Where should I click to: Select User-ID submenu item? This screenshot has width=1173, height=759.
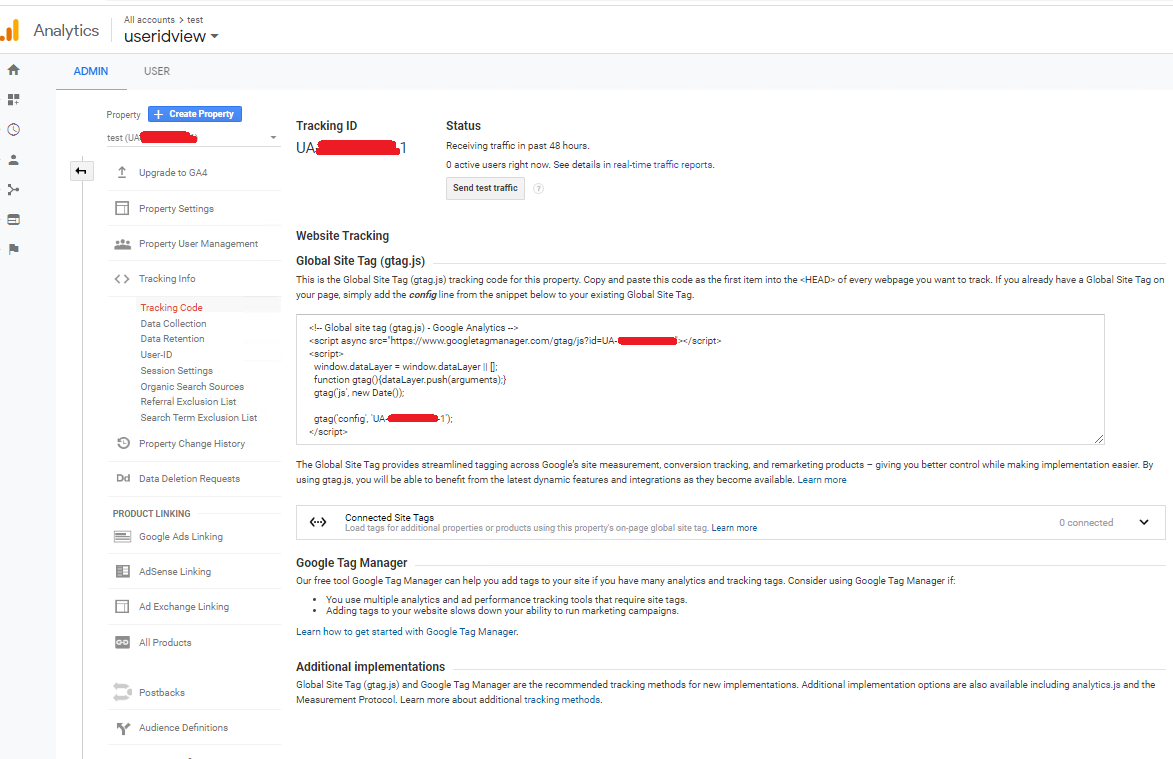pos(156,355)
